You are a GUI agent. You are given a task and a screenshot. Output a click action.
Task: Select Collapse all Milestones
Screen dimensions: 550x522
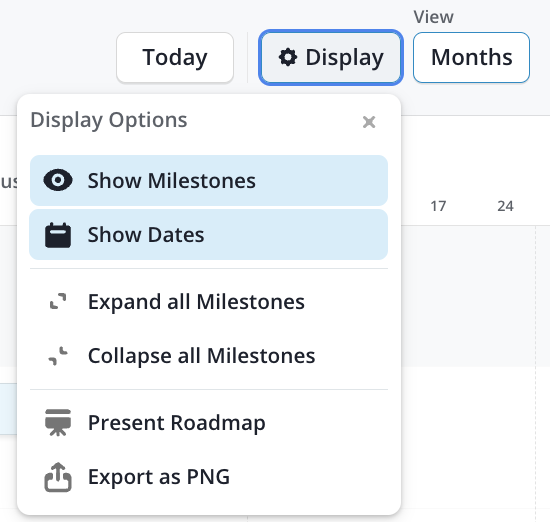click(x=209, y=356)
